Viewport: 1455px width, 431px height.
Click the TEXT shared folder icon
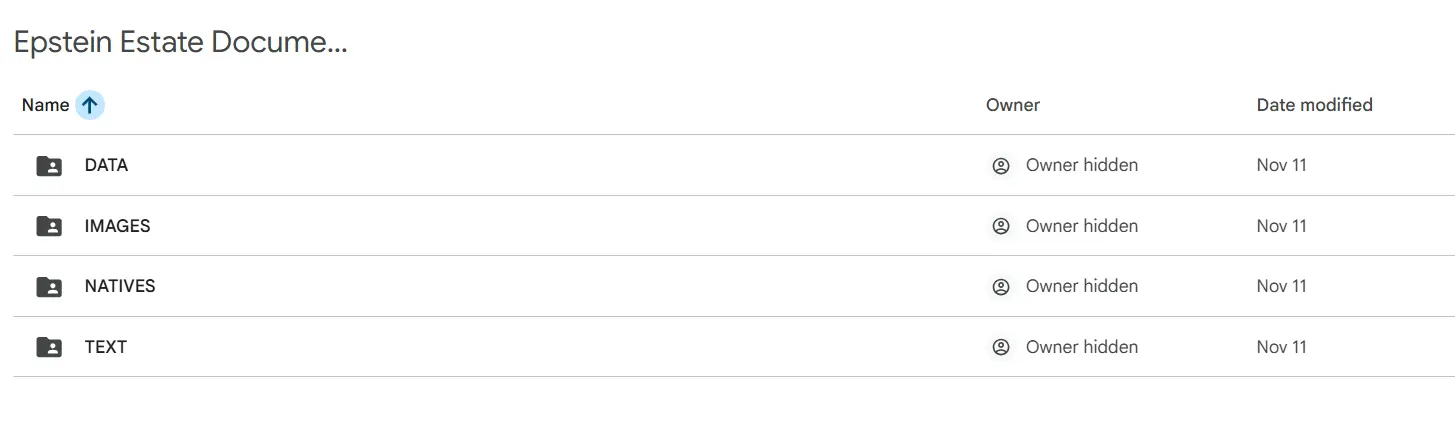tap(49, 347)
